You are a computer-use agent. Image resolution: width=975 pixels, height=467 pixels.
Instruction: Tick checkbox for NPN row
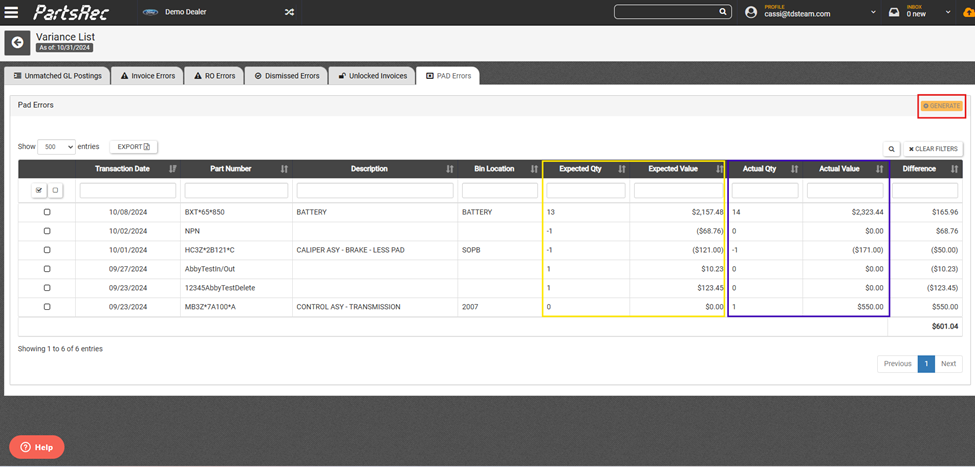(x=47, y=231)
